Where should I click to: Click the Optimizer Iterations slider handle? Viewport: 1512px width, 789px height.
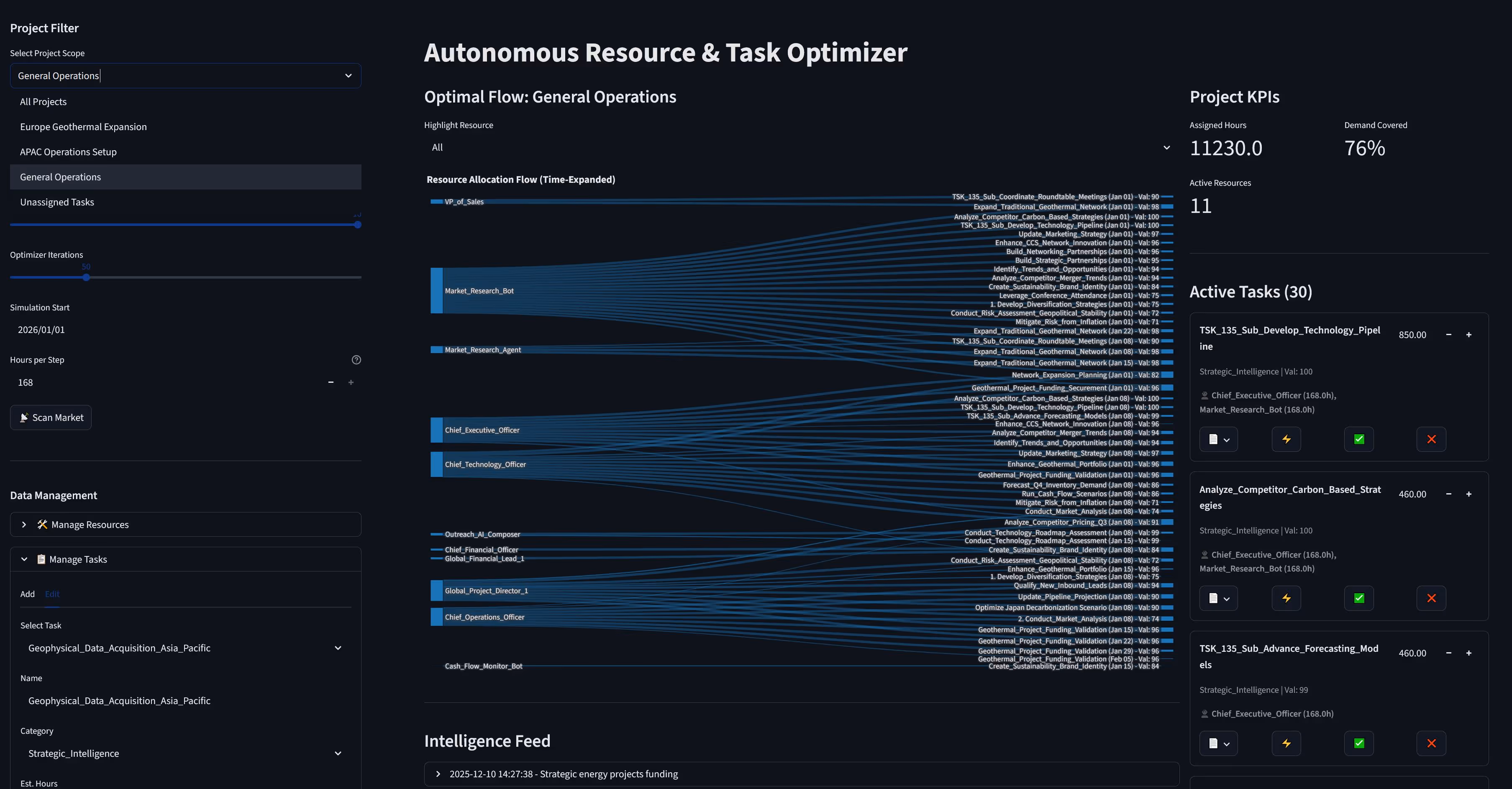point(86,277)
